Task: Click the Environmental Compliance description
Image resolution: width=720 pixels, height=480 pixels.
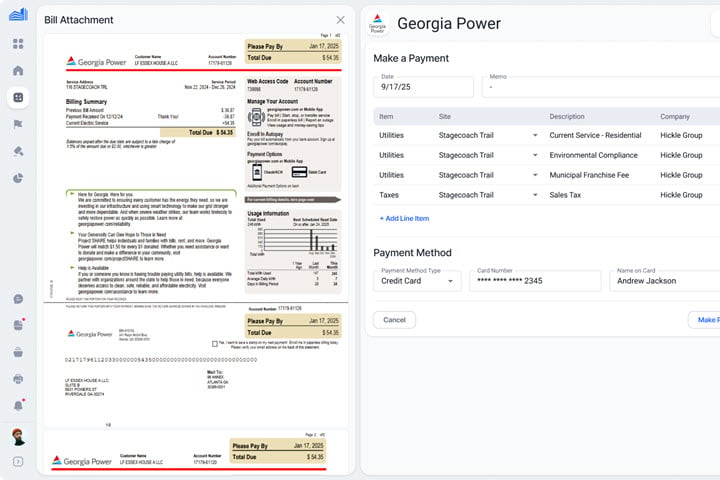Action: click(593, 155)
